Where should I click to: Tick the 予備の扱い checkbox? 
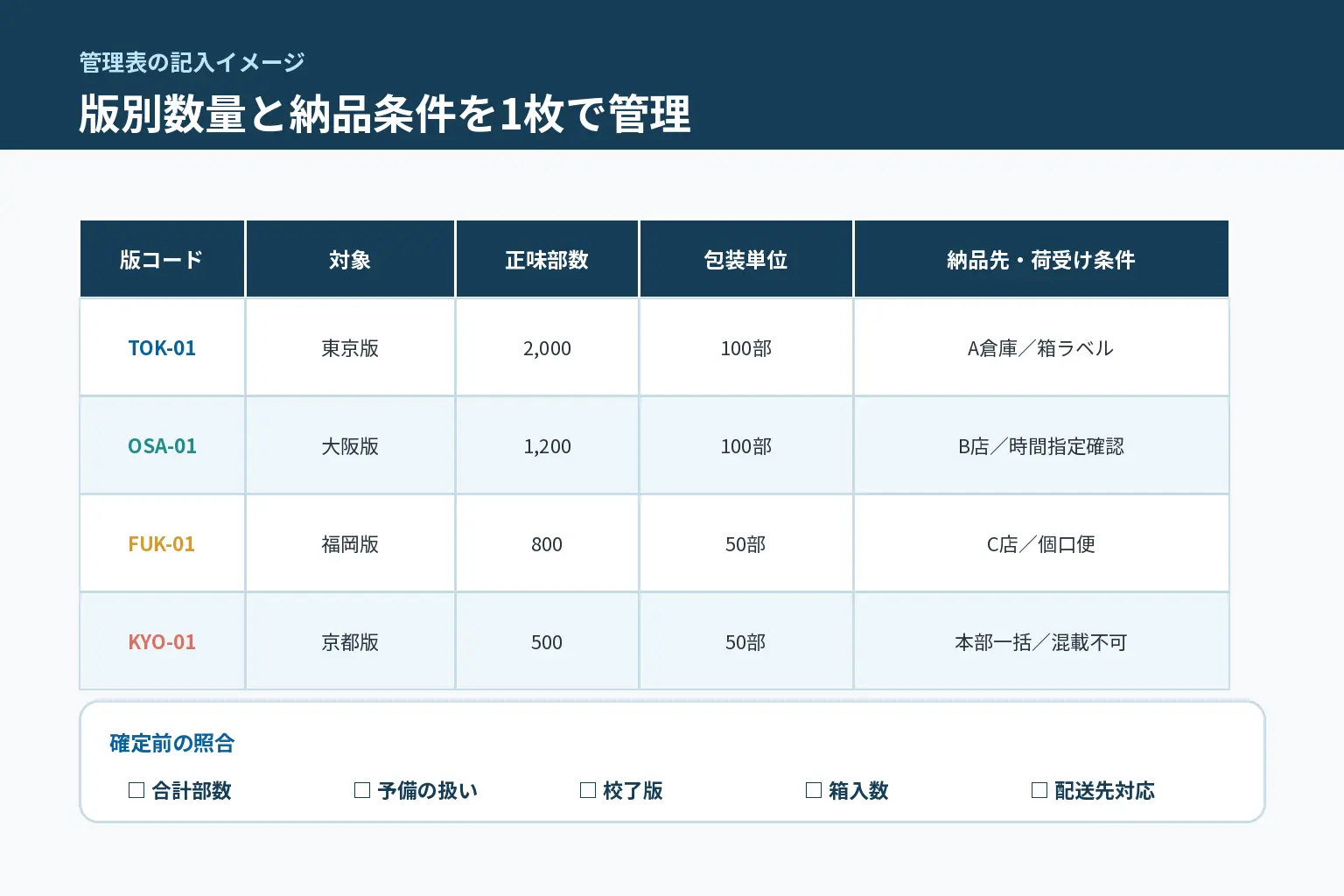(362, 790)
